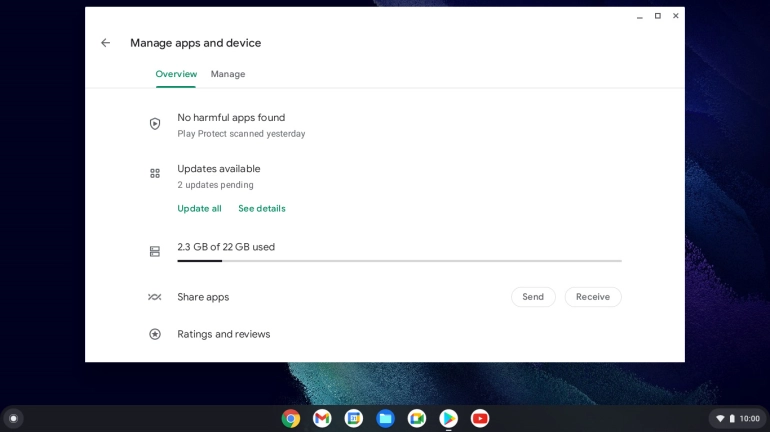Viewport: 770px width, 432px height.
Task: Click the storage usage icon
Action: coord(155,252)
